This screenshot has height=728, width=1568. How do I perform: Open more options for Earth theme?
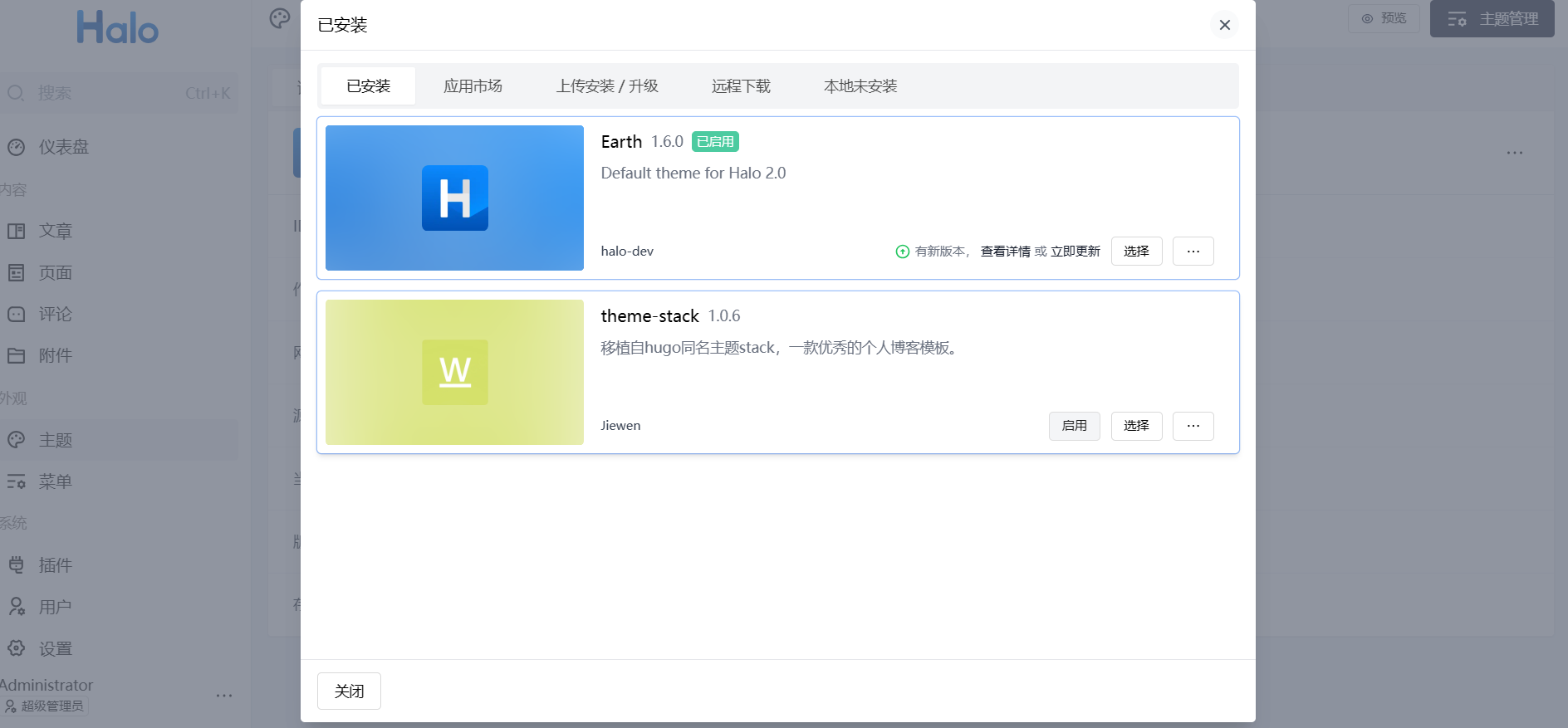(x=1193, y=252)
